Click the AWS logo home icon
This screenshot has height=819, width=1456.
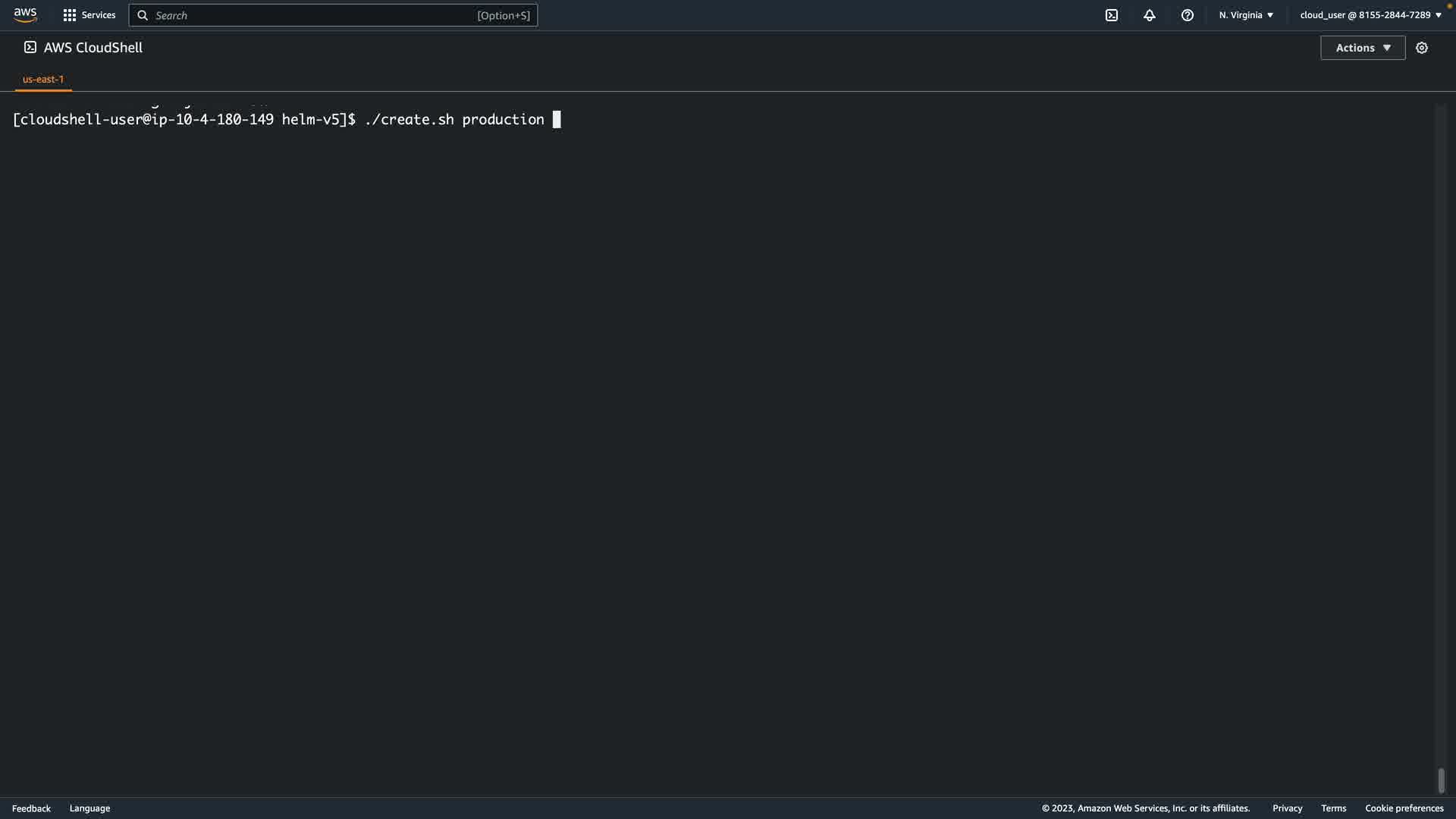click(x=25, y=15)
